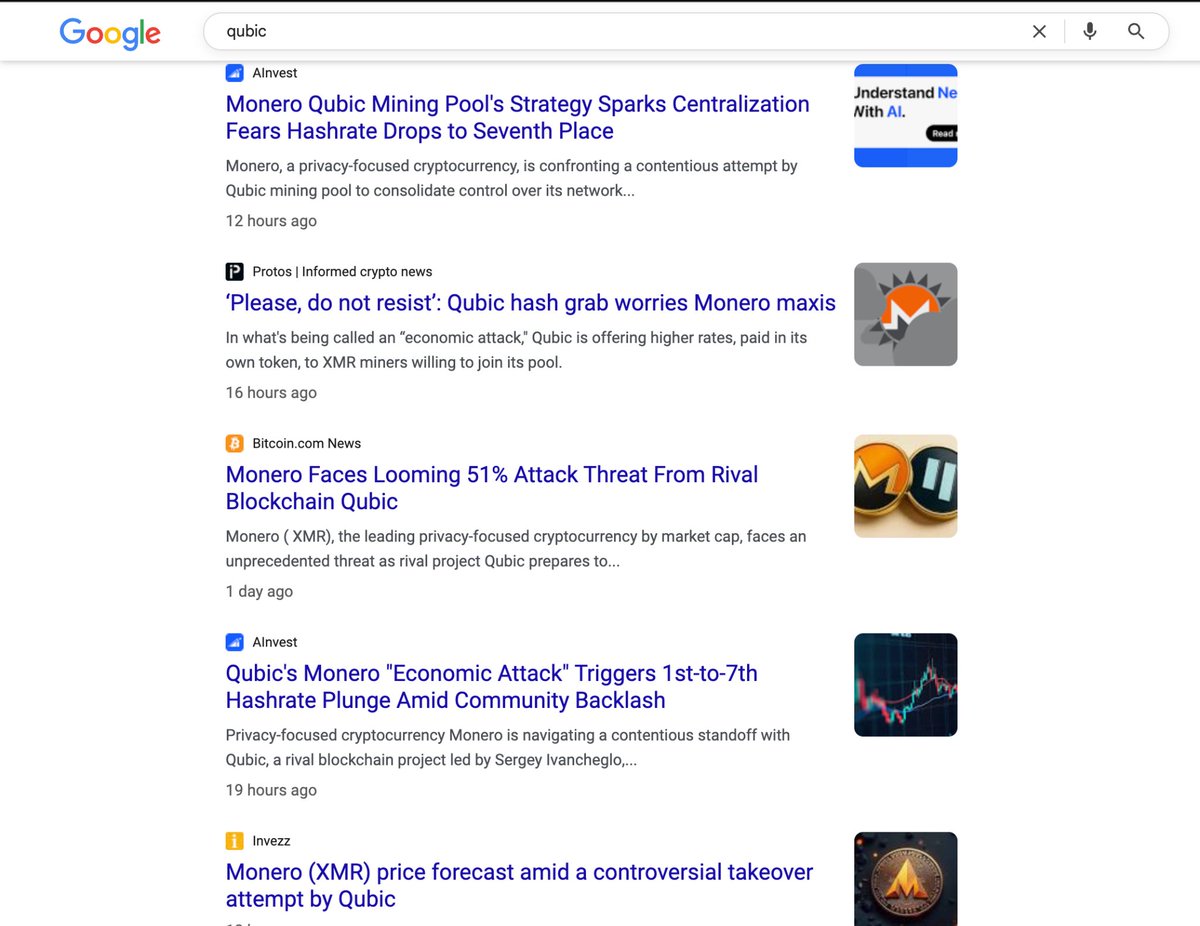Click the 'Protos | Informed crypto news' source label
The width and height of the screenshot is (1200, 926).
343,272
